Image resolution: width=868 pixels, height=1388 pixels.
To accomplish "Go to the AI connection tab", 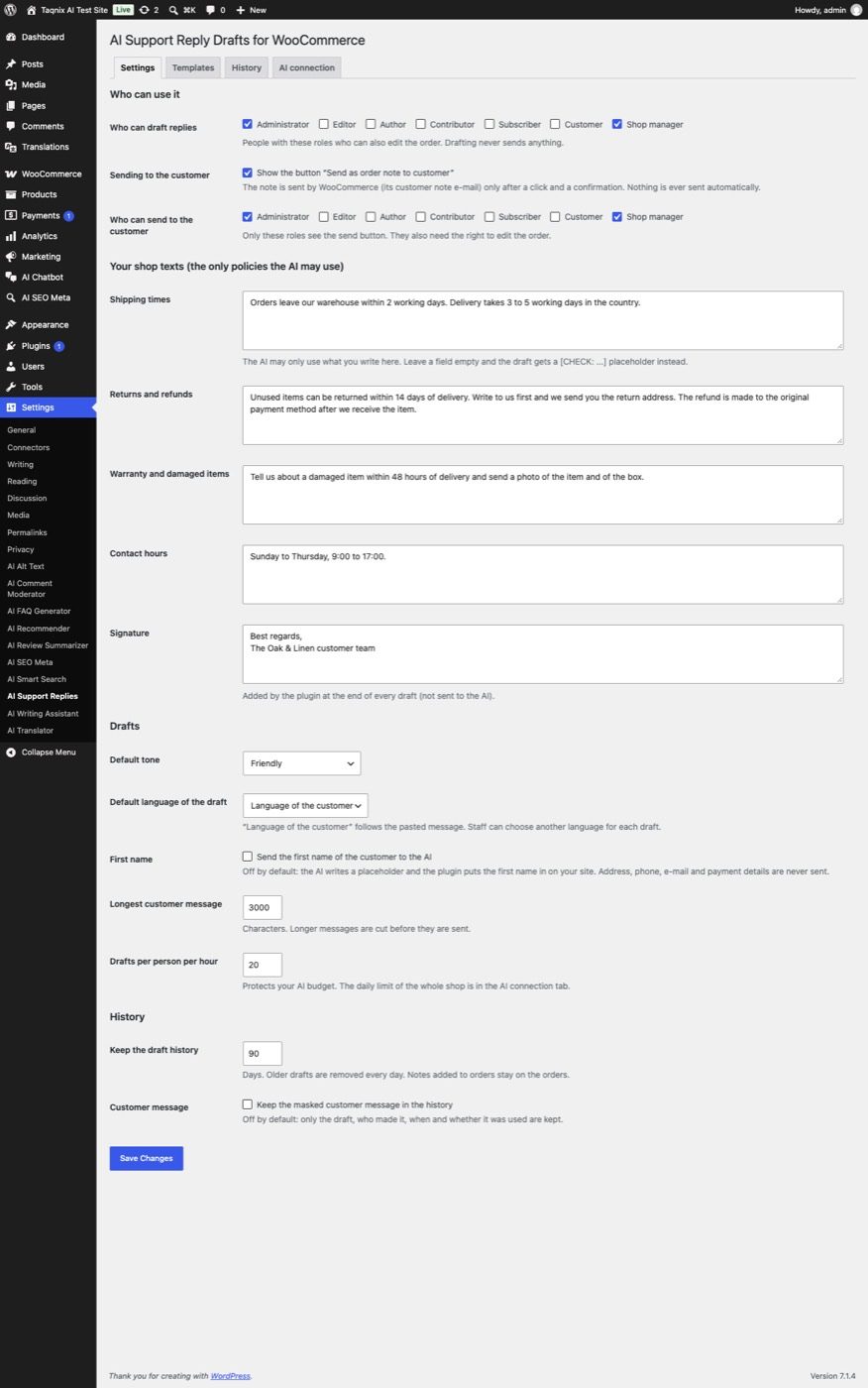I will 306,67.
